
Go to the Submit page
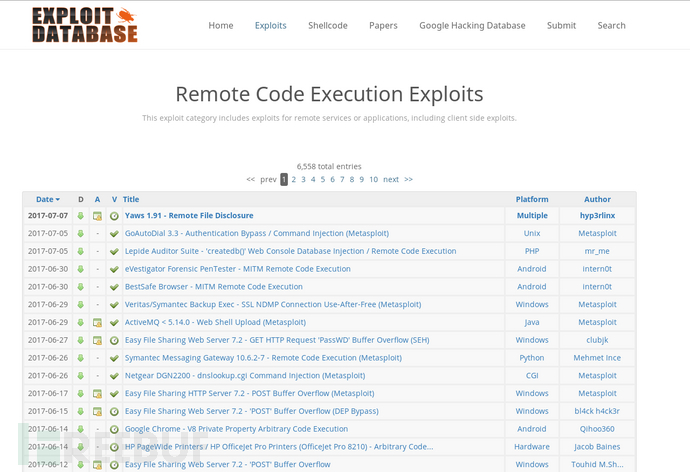tap(562, 26)
